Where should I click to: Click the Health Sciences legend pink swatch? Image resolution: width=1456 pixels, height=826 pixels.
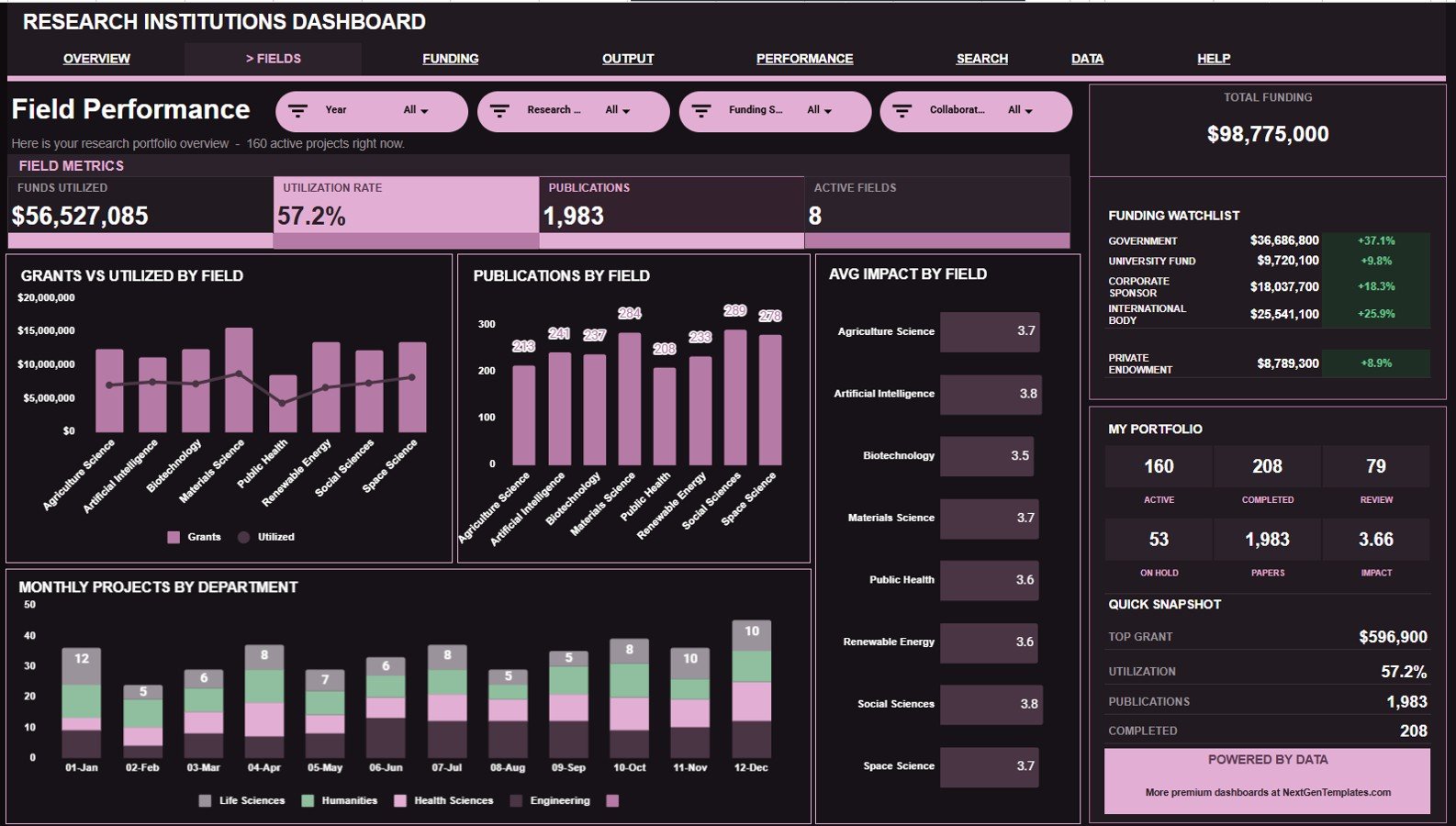[399, 800]
